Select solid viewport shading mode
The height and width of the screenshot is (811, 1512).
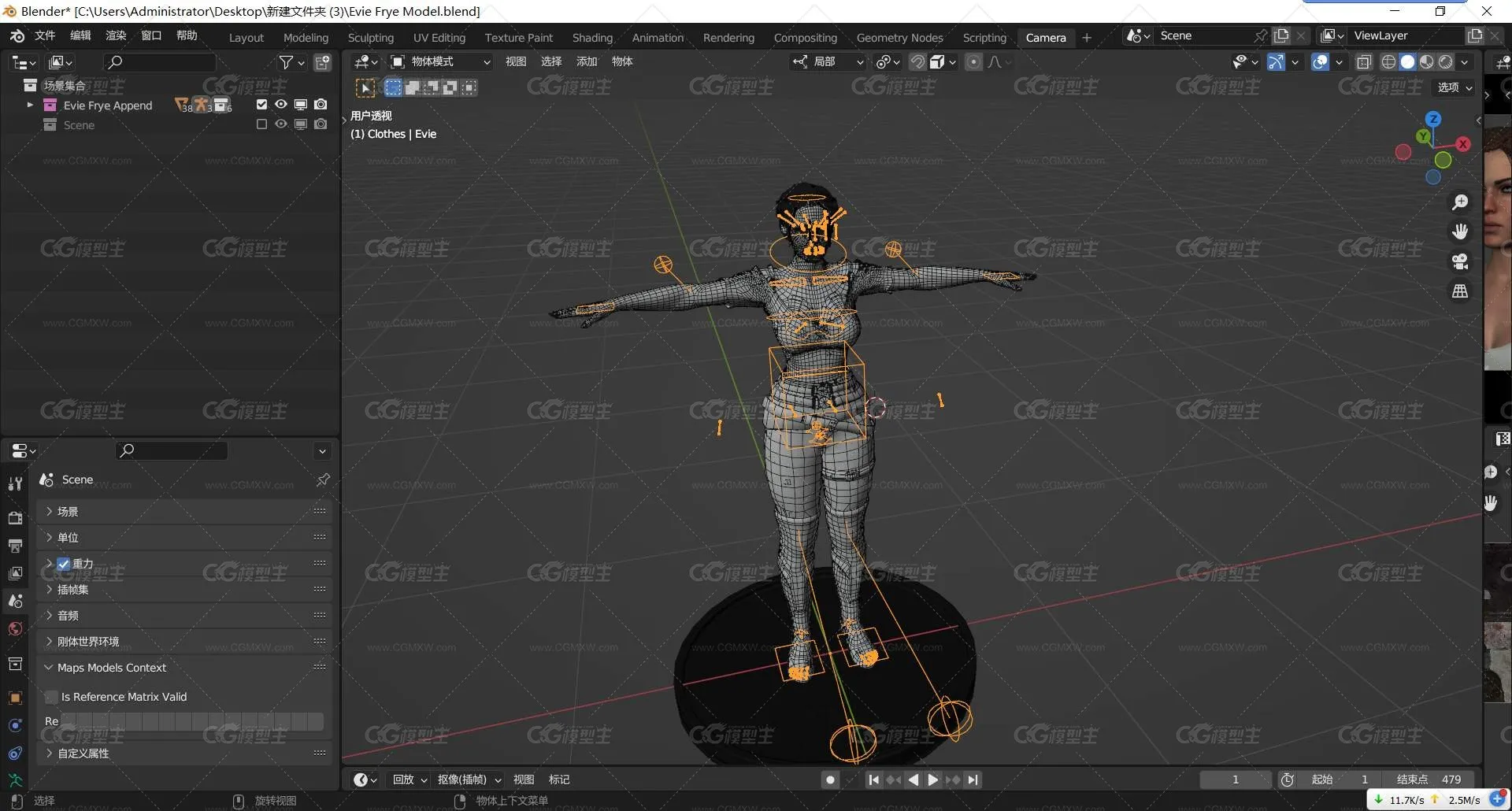click(1407, 62)
